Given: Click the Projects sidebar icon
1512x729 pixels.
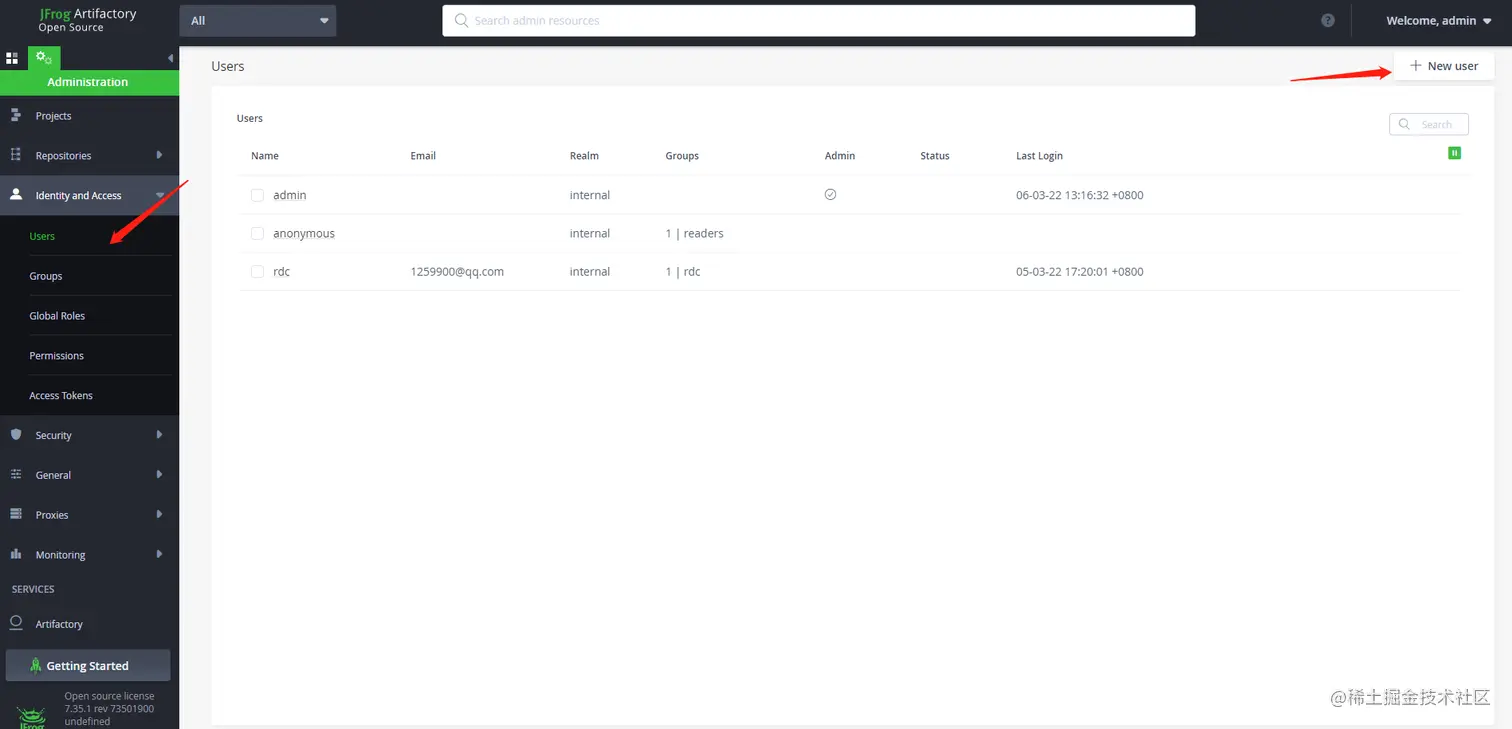Looking at the screenshot, I should [x=16, y=115].
